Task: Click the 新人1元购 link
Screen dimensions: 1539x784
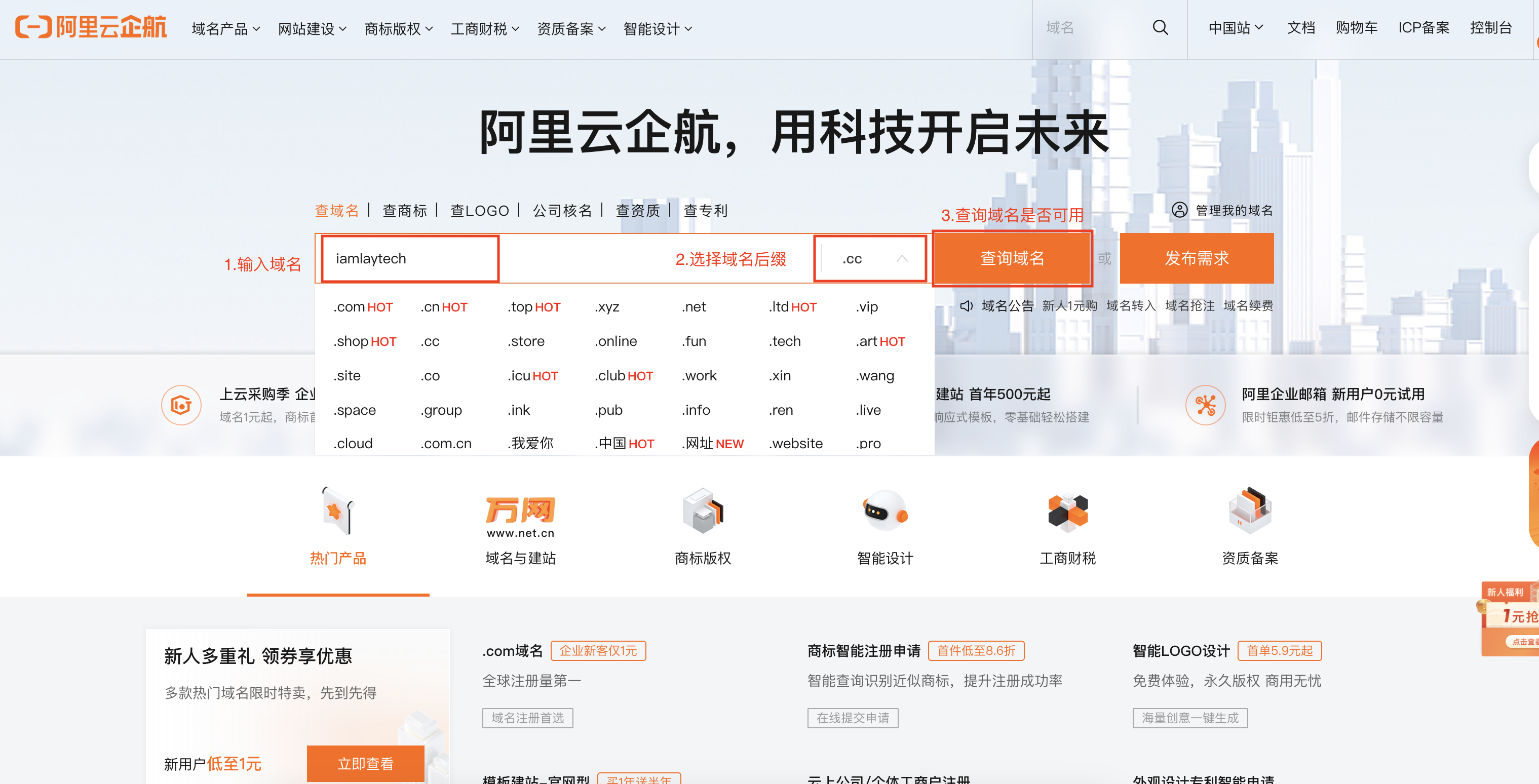Action: point(1069,306)
